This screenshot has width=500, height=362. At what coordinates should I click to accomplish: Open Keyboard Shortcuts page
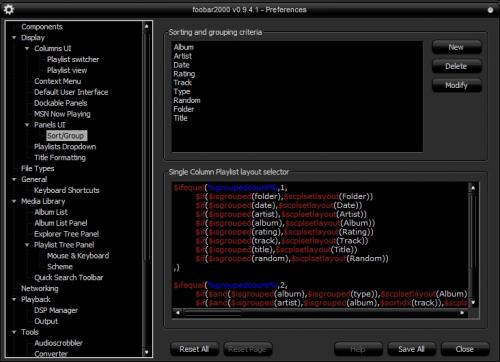coord(67,190)
